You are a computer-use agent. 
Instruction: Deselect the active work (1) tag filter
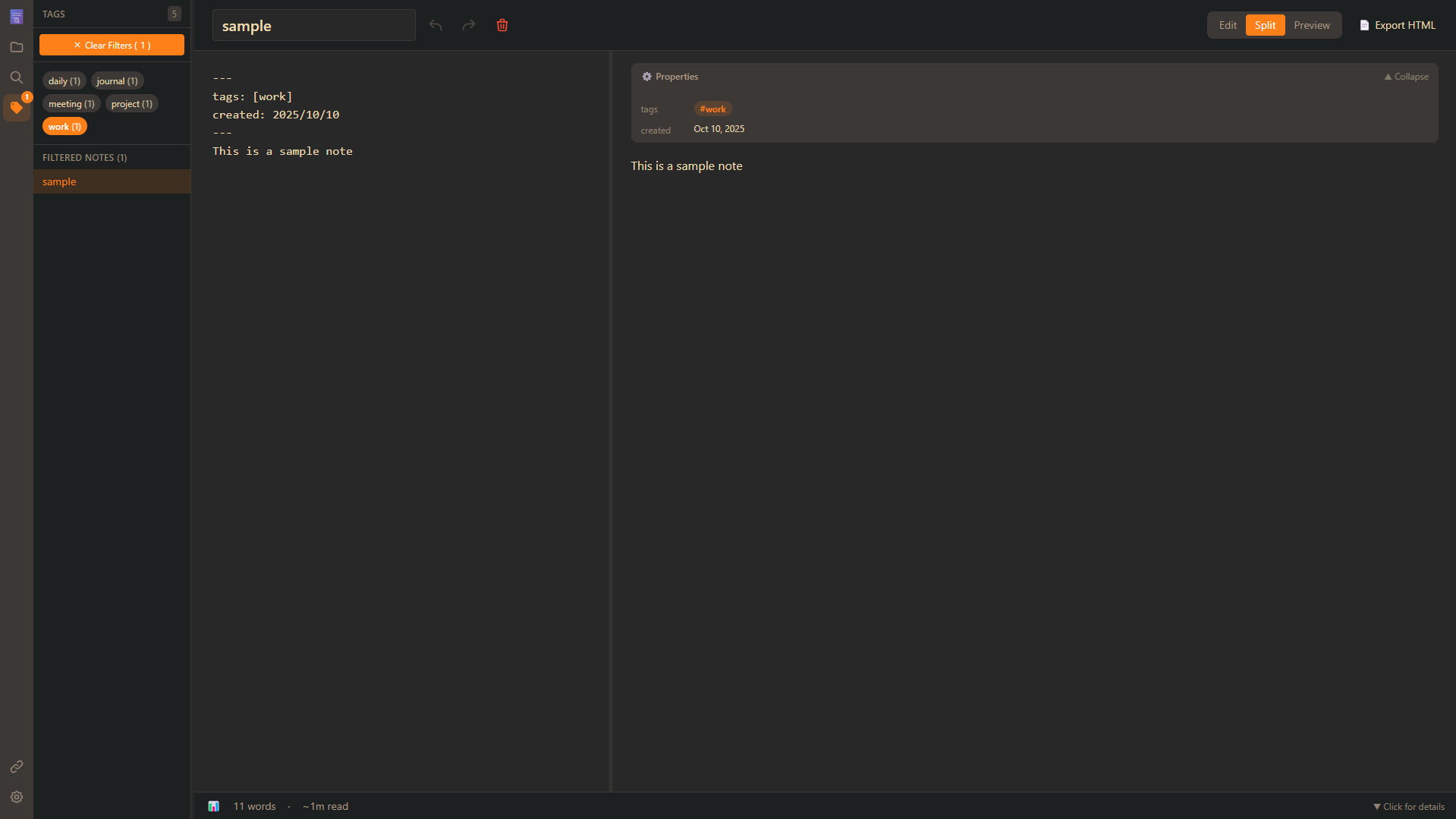click(x=64, y=127)
